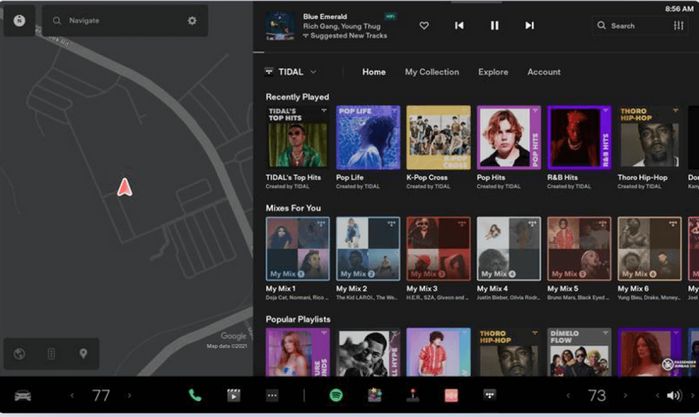
Task: Open Spotify from the bottom bar
Action: [x=336, y=395]
